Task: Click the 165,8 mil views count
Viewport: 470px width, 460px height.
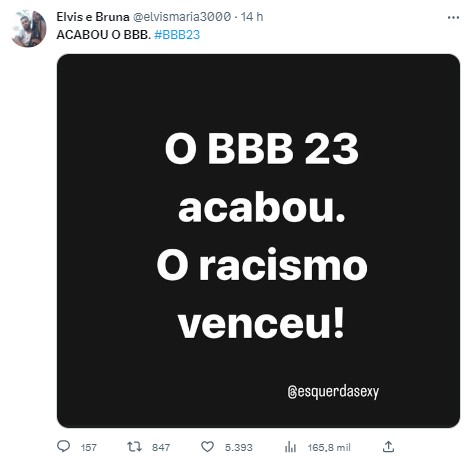Action: click(x=329, y=447)
